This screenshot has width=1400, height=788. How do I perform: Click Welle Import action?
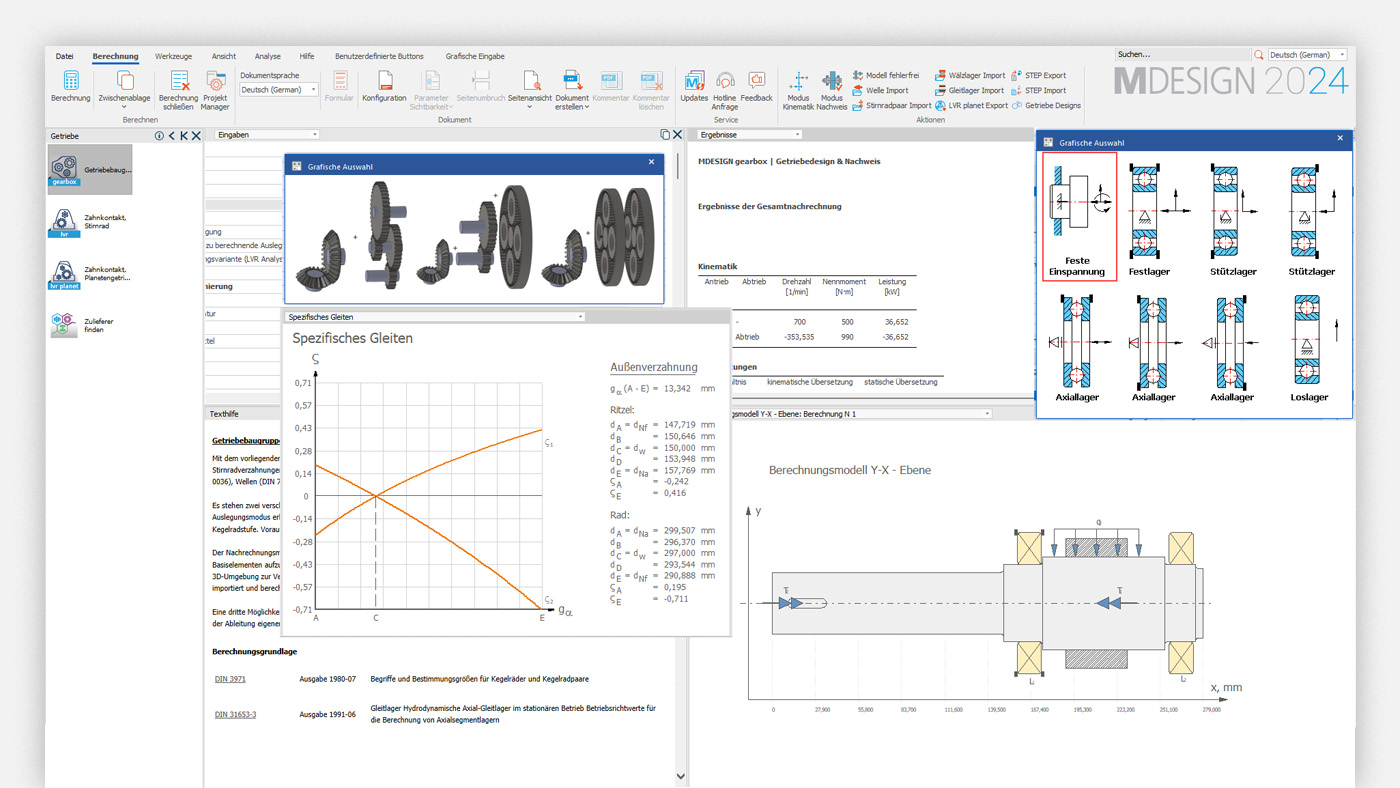[881, 90]
